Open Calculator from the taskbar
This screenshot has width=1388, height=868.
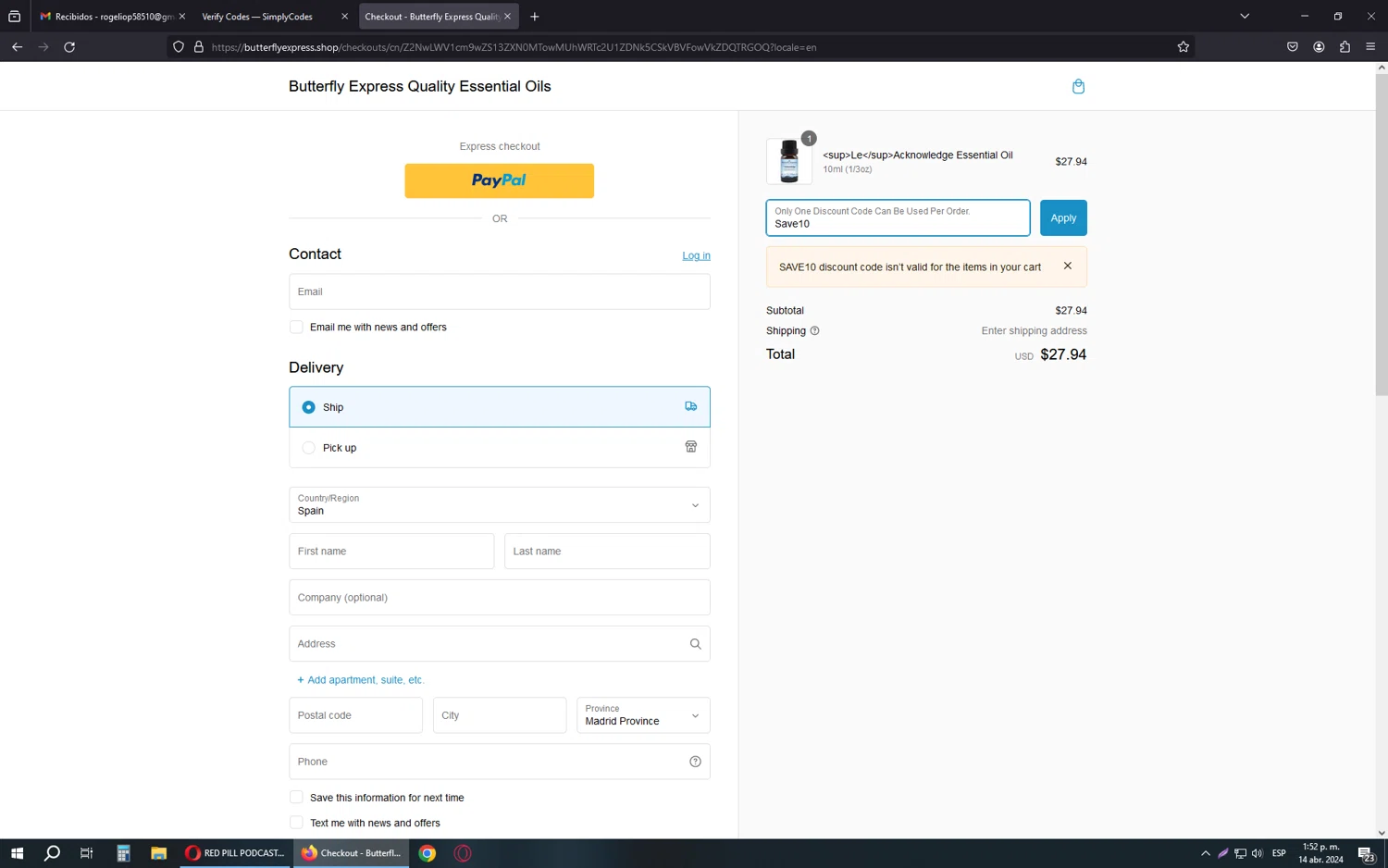[123, 853]
